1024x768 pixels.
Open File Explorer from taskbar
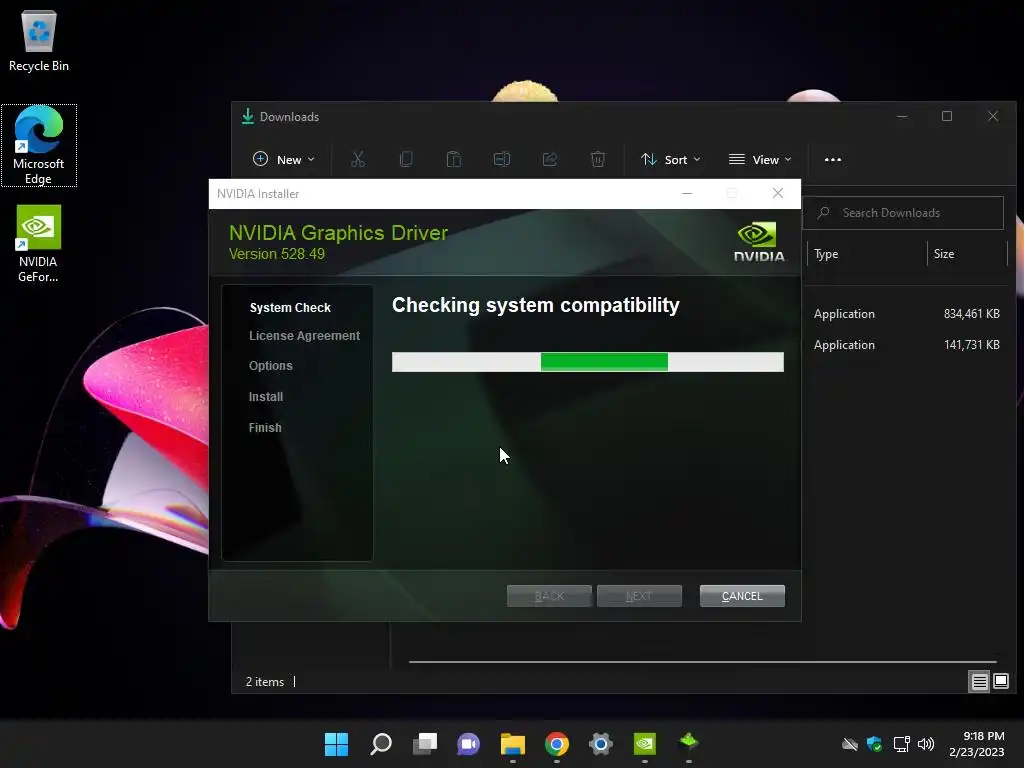(513, 744)
